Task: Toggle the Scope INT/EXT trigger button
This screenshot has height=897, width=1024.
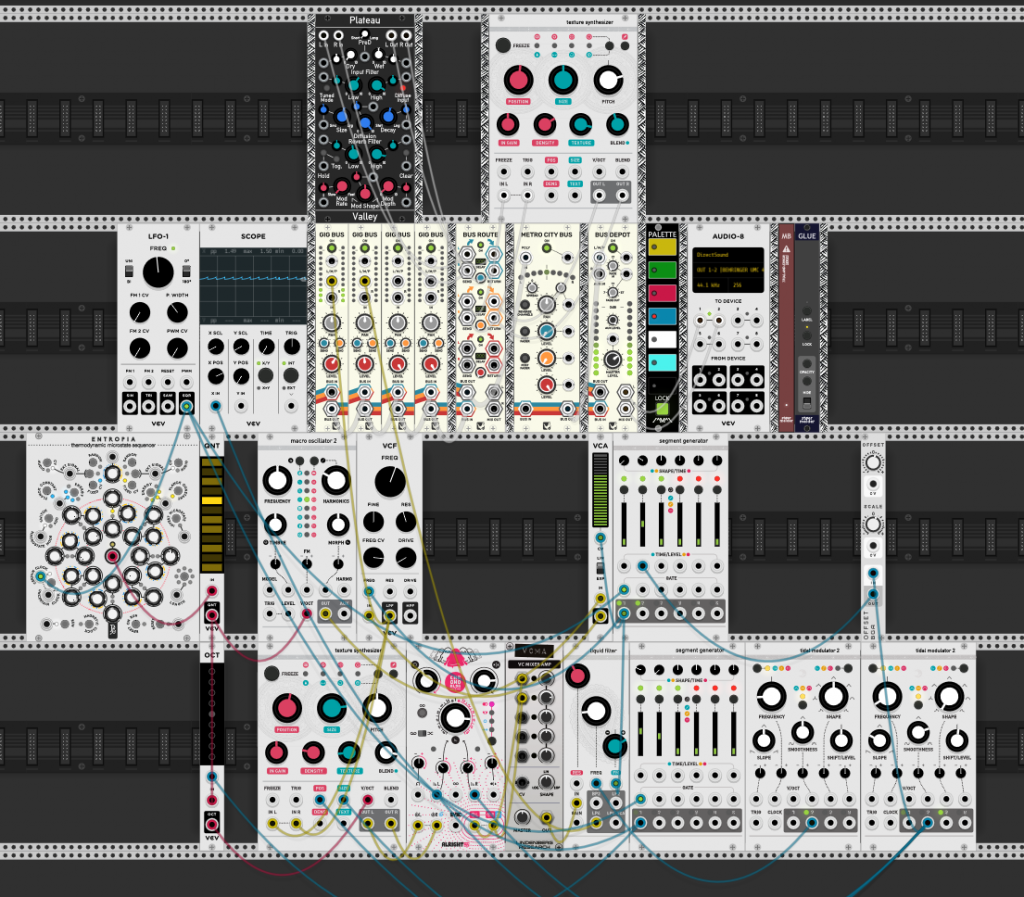Action: [291, 375]
